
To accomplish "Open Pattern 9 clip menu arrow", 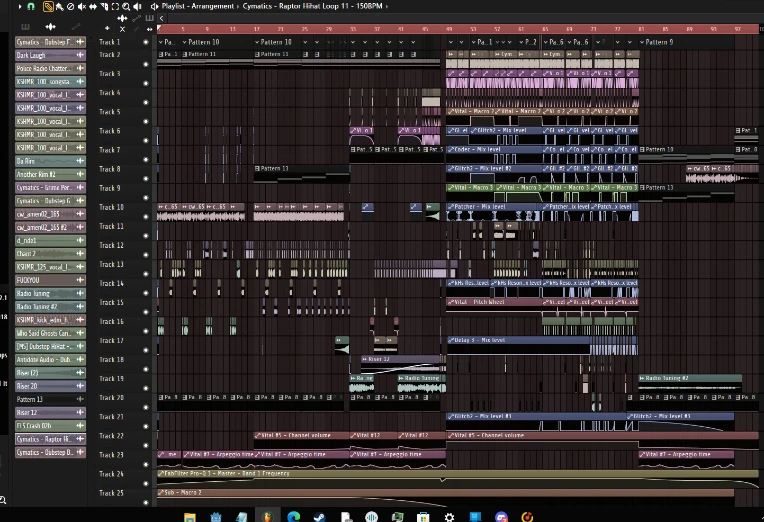I will point(642,42).
